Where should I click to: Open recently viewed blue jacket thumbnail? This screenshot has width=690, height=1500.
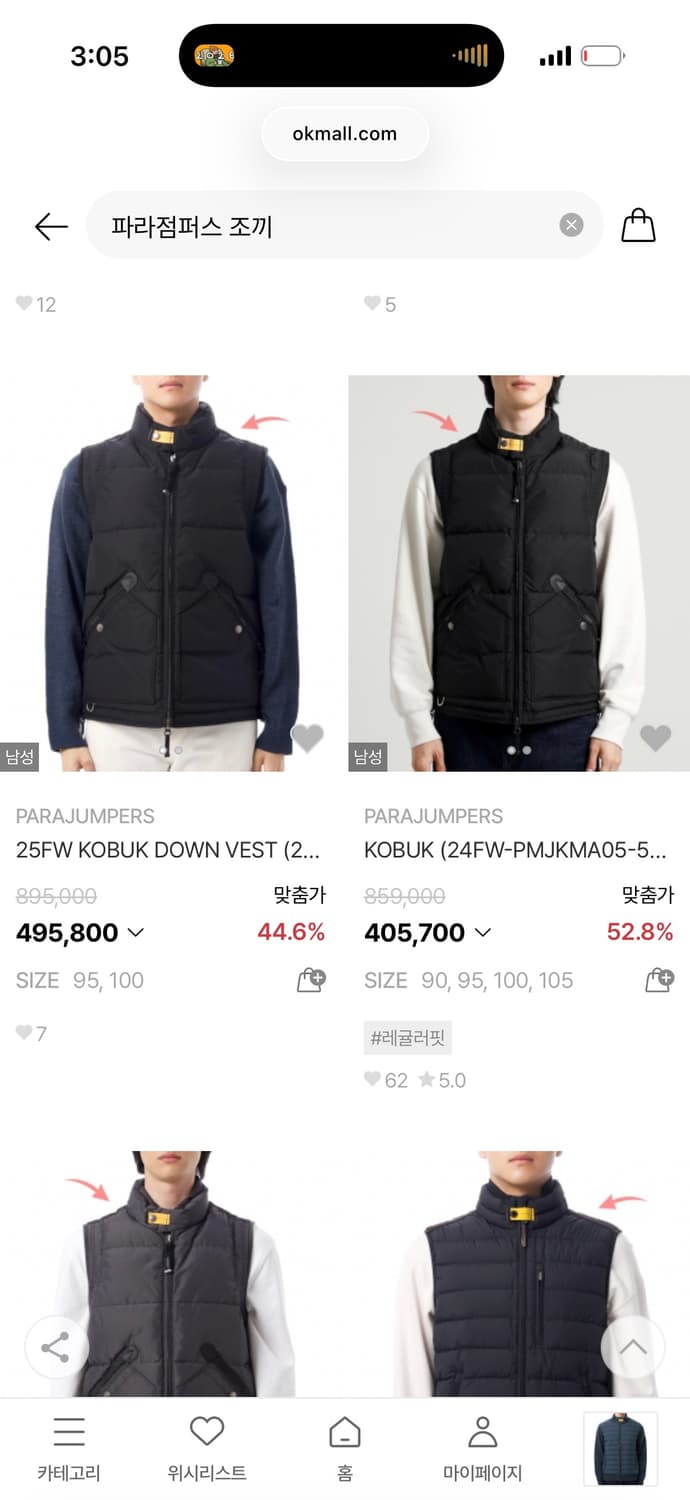pyautogui.click(x=620, y=1449)
